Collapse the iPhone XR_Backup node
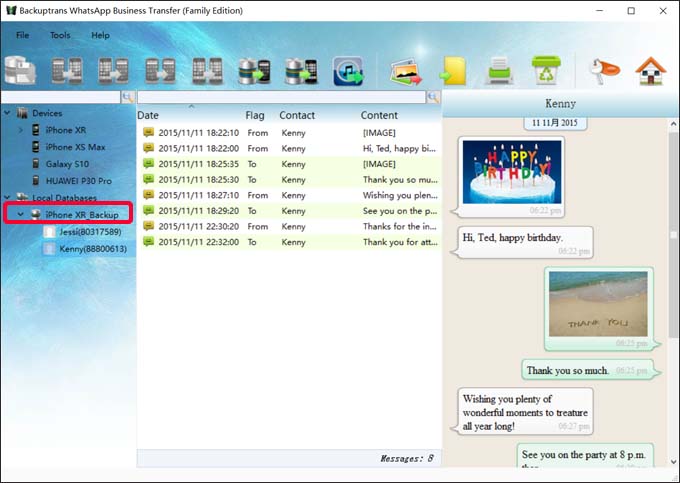Viewport: 680px width, 483px height. click(21, 215)
